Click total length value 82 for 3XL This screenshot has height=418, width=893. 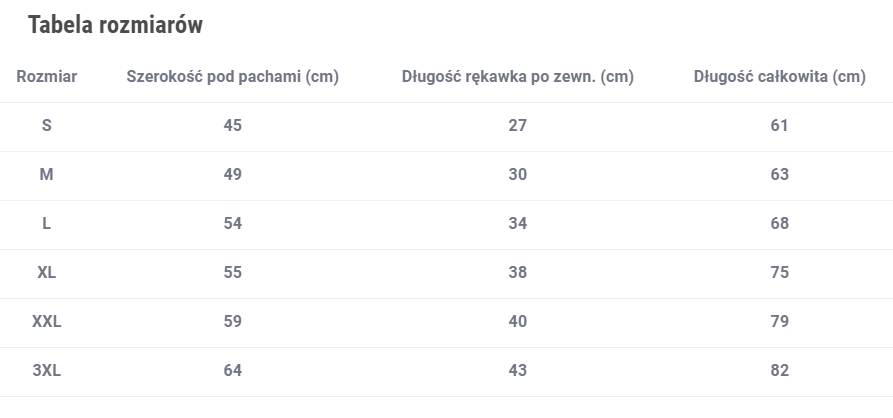click(779, 371)
